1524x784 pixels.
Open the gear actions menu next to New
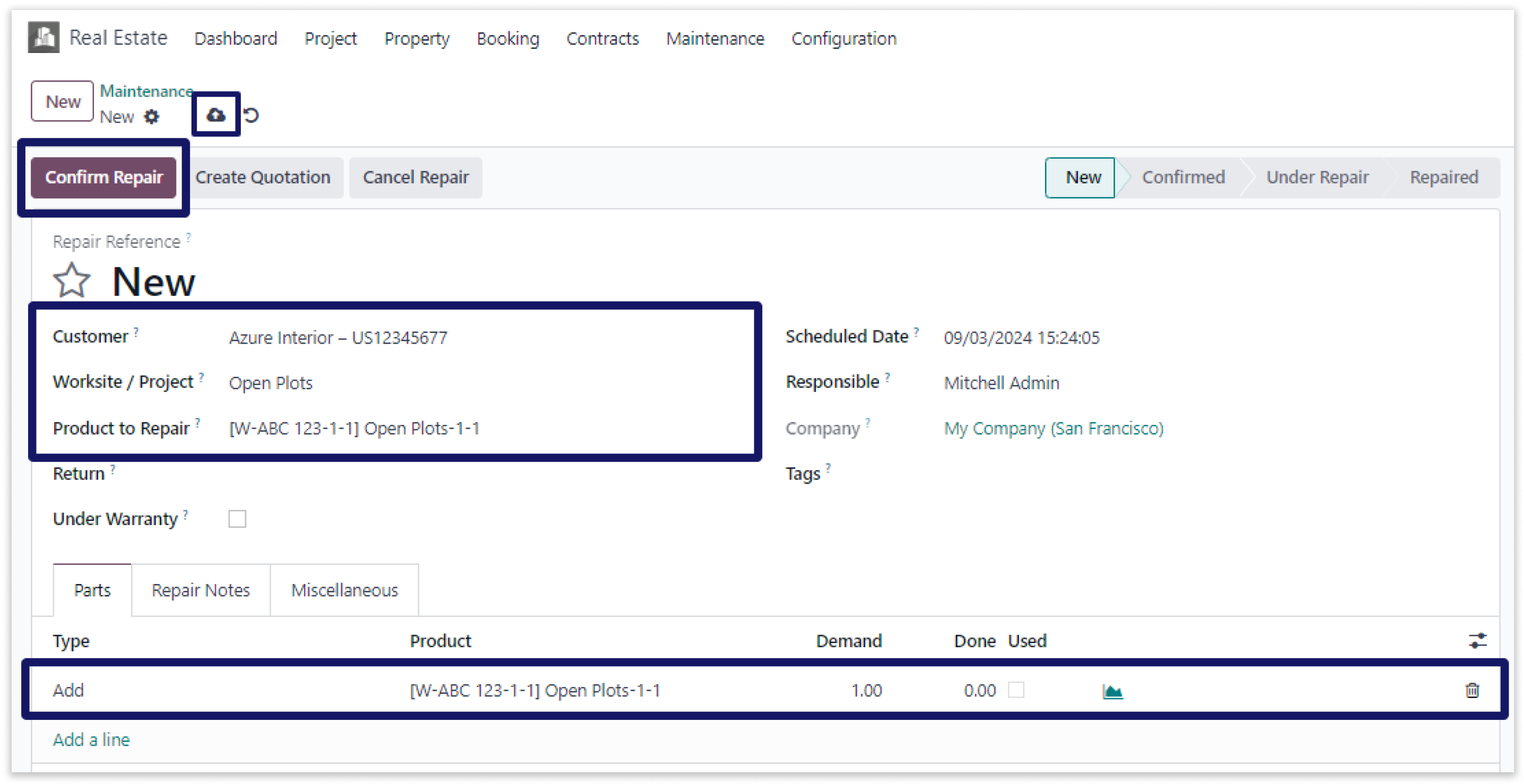pyautogui.click(x=152, y=117)
